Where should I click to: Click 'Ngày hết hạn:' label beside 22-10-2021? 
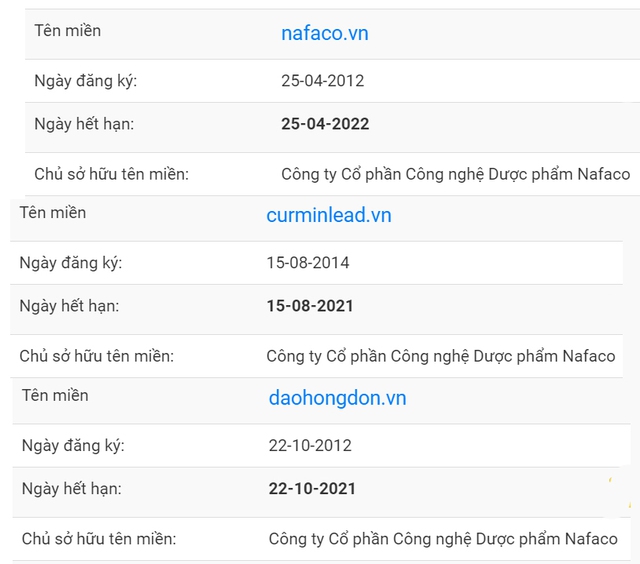coord(71,489)
